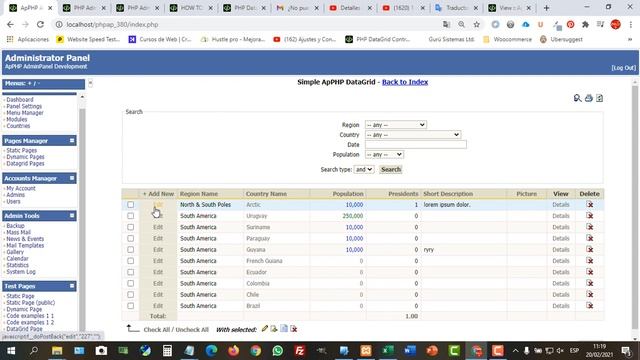Delete the Chile row via red X icon
Viewport: 640px width, 360px height.
pyautogui.click(x=589, y=294)
